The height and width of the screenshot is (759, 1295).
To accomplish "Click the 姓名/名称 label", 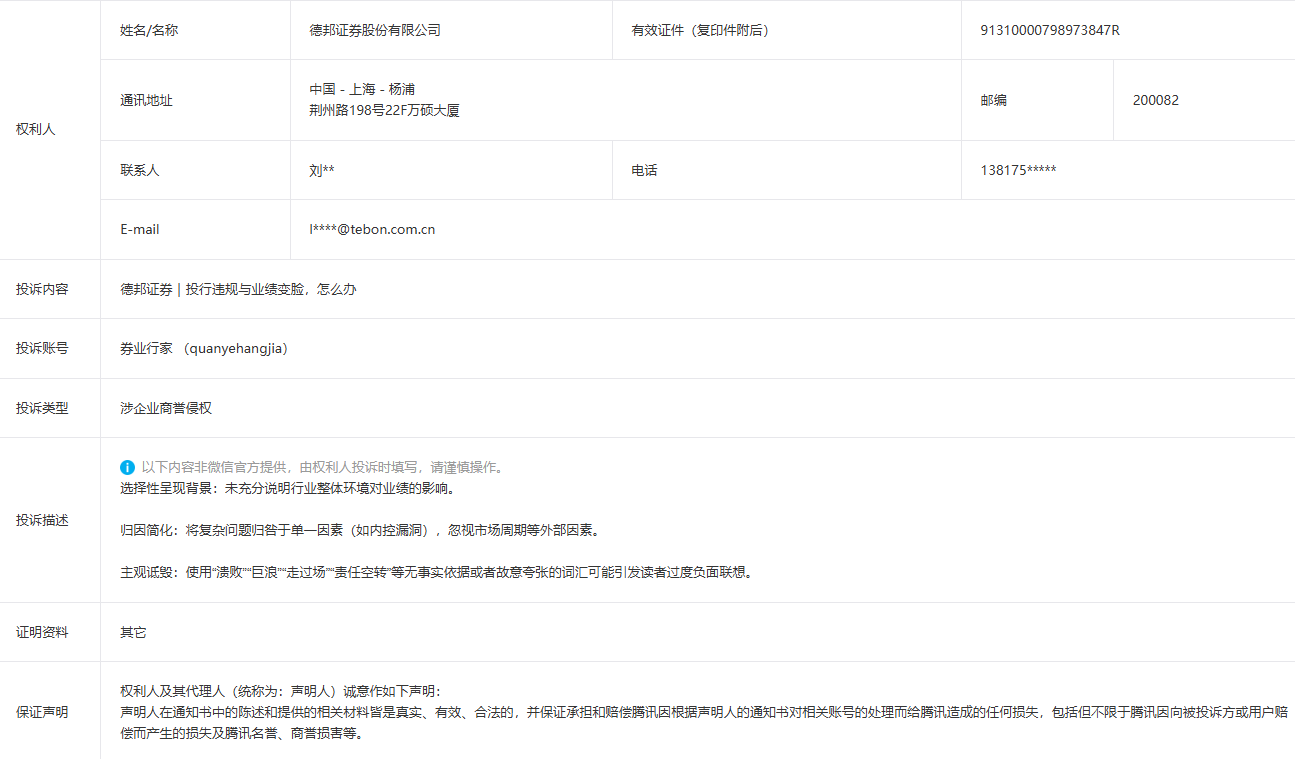I will (149, 30).
